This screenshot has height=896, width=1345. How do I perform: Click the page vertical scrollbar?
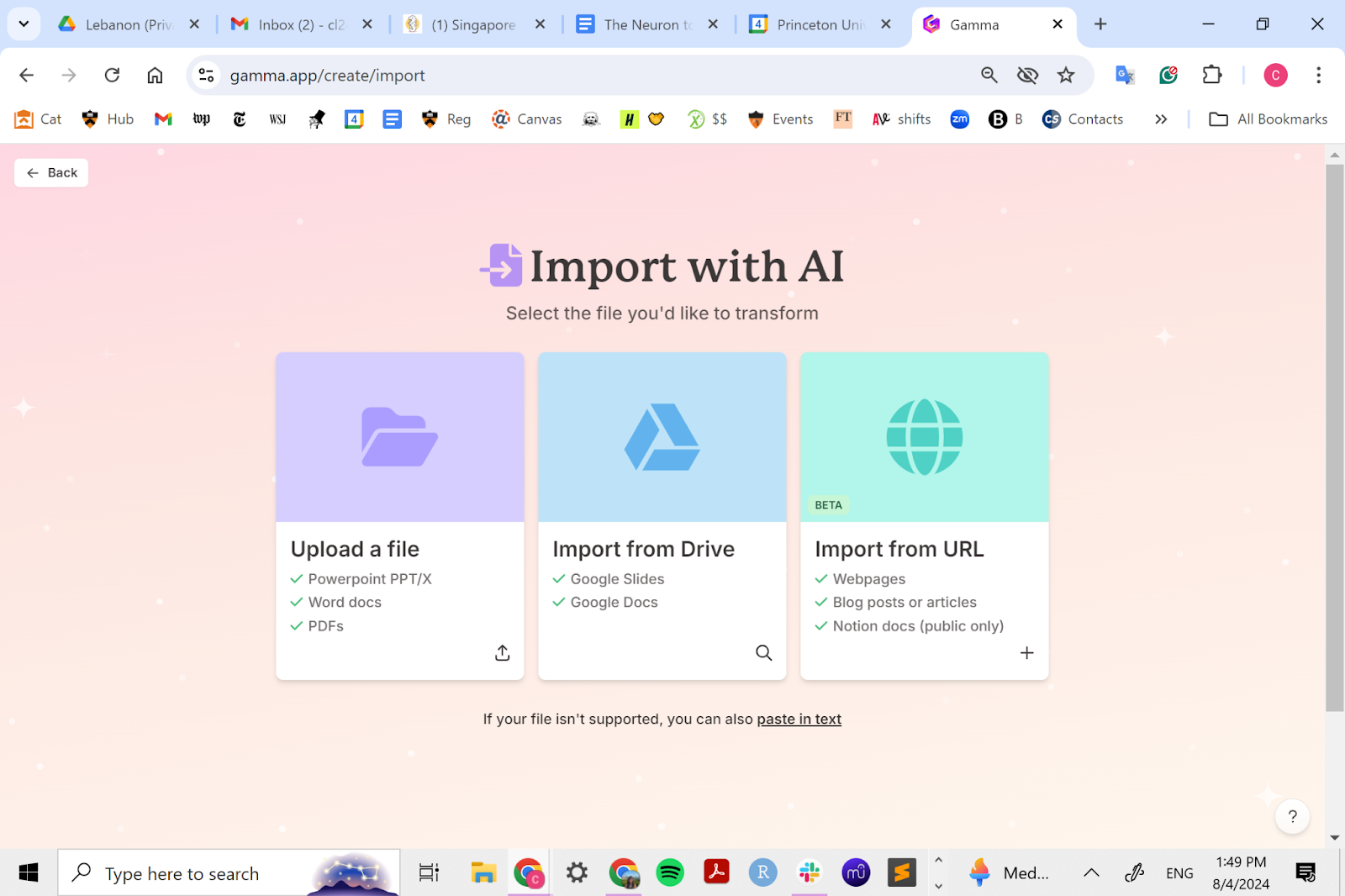click(x=1335, y=439)
